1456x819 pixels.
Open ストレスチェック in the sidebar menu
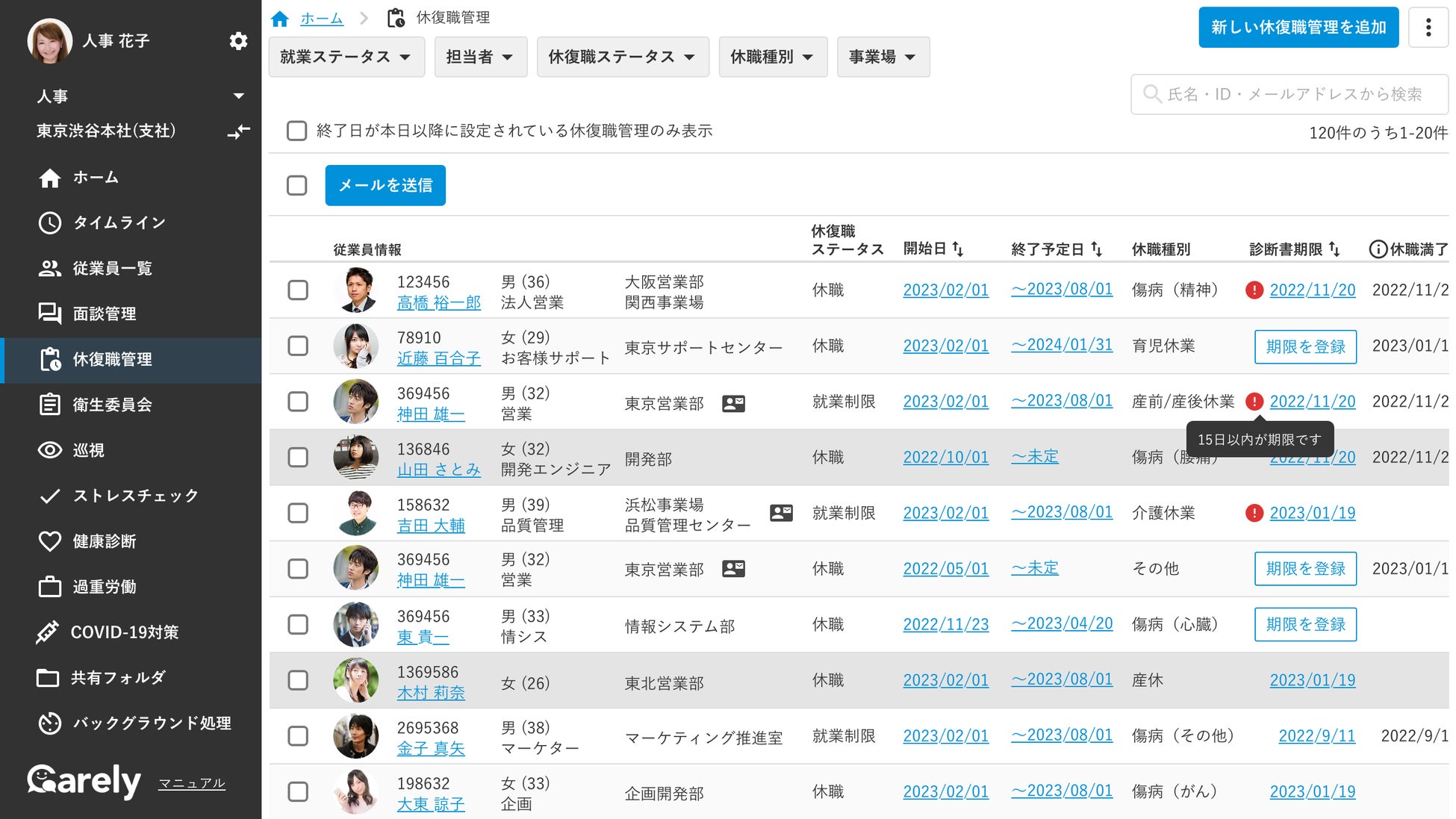point(135,496)
